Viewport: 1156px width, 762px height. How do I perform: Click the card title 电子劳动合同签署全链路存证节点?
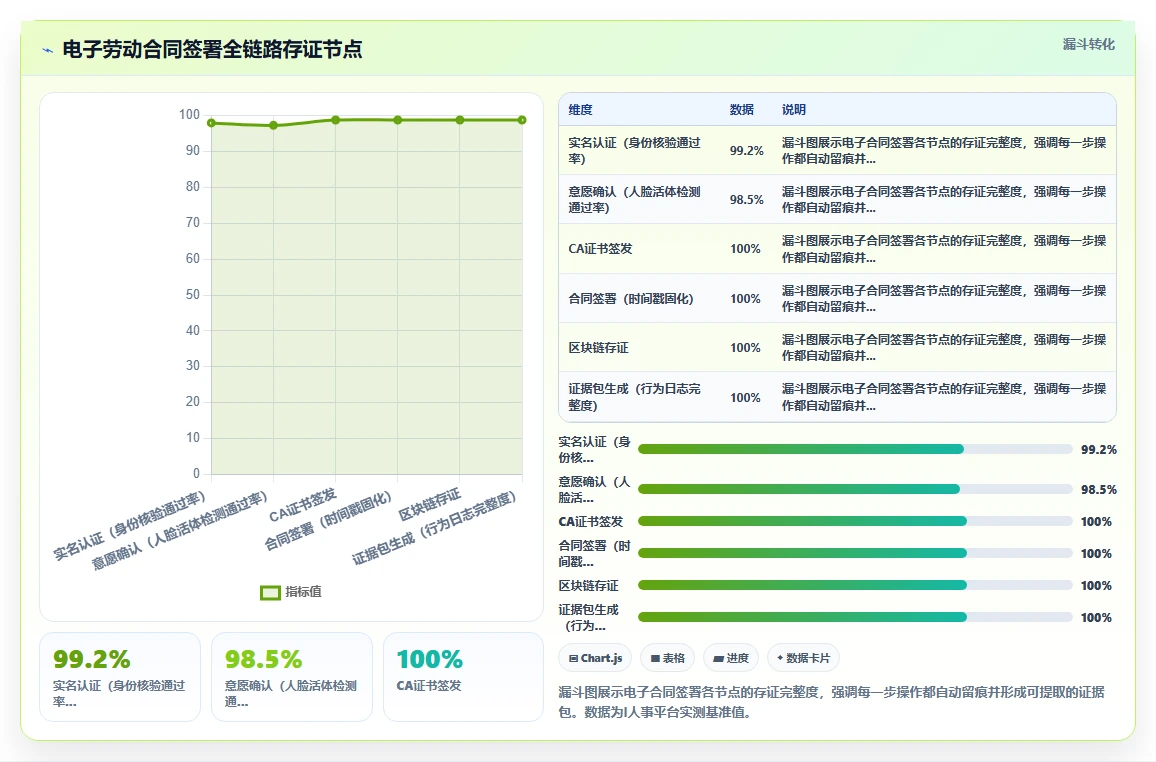(212, 49)
